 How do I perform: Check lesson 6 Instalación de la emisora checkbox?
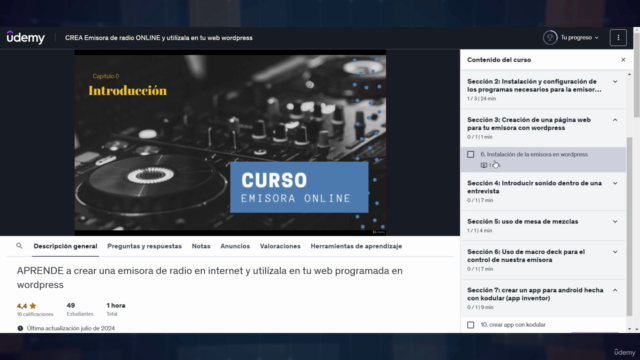point(471,154)
